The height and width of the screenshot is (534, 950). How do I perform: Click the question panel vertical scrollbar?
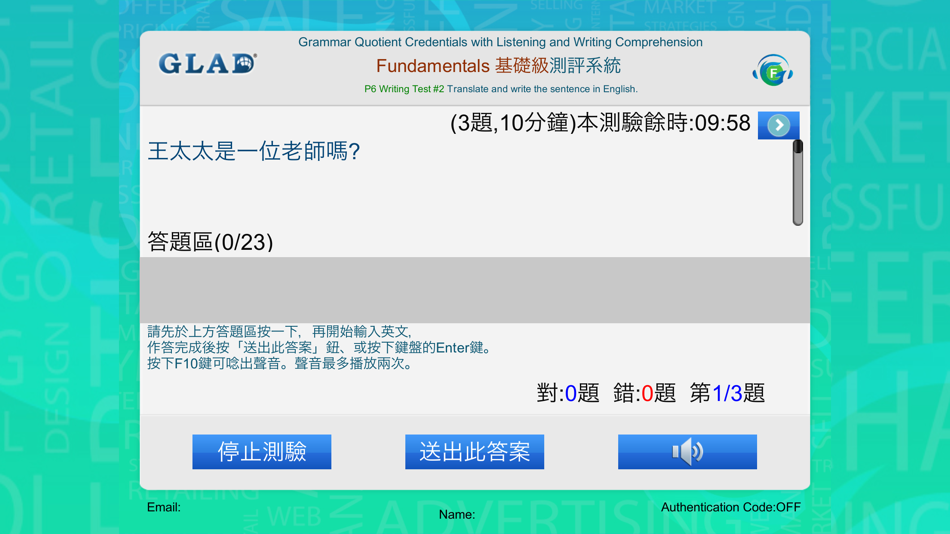pos(797,182)
